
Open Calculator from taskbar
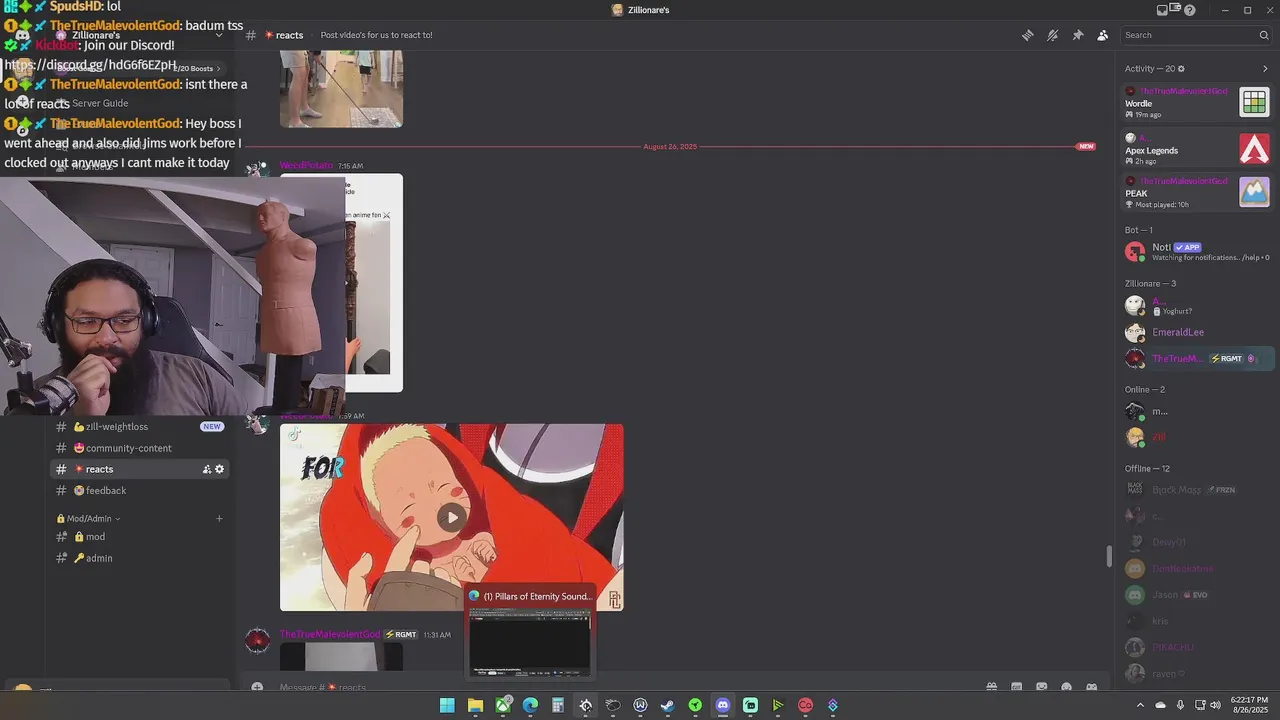click(x=558, y=705)
